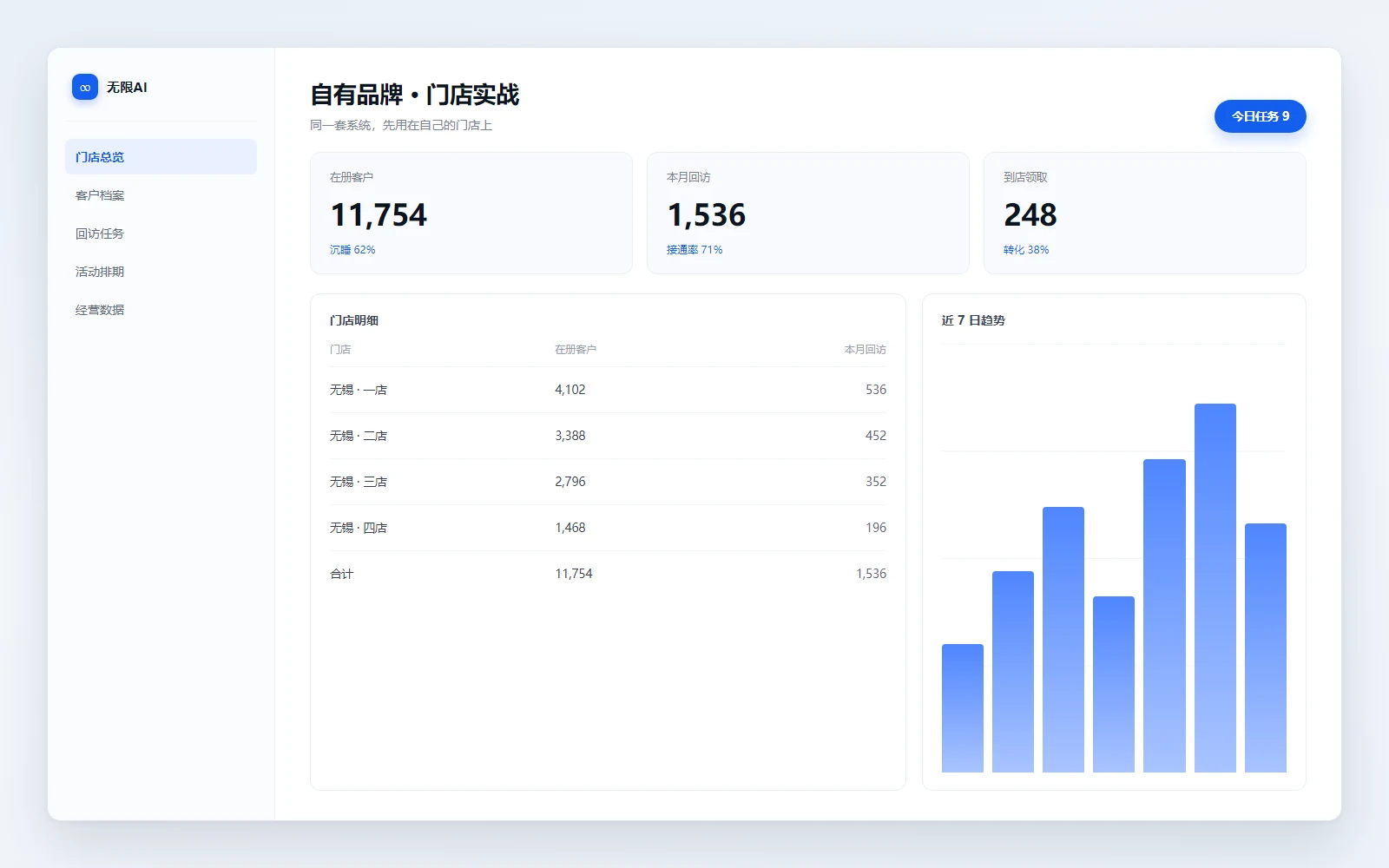The width and height of the screenshot is (1389, 868).
Task: Click the 近 7 日趋势 chart title
Action: tap(973, 320)
